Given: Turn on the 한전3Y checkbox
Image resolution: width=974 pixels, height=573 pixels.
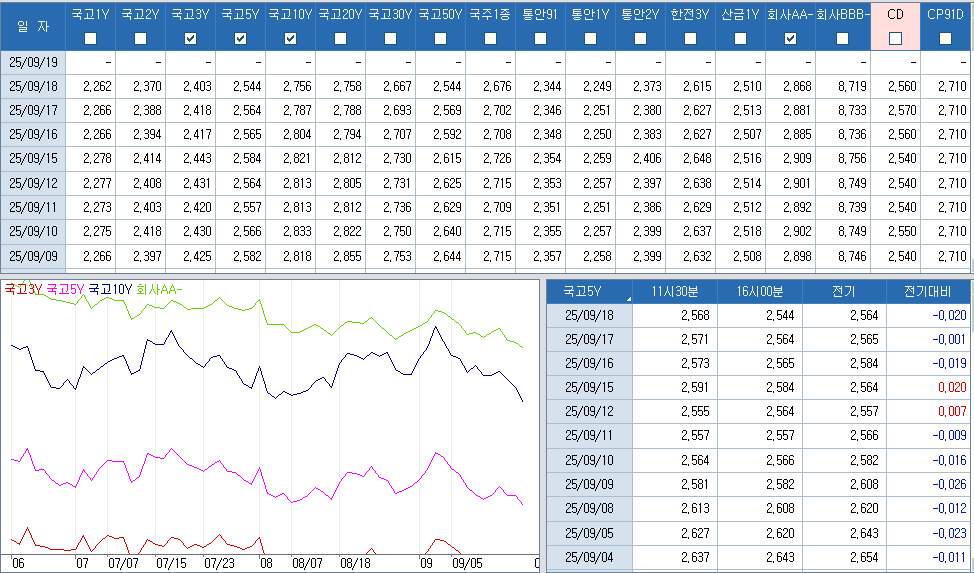Looking at the screenshot, I should click(690, 38).
